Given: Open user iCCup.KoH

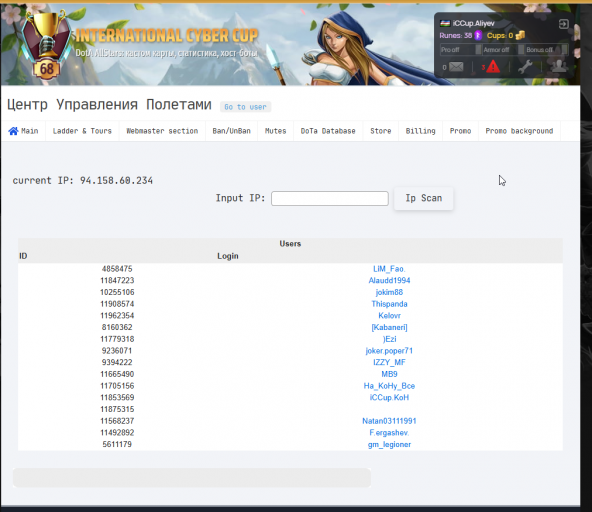Looking at the screenshot, I should [x=389, y=398].
